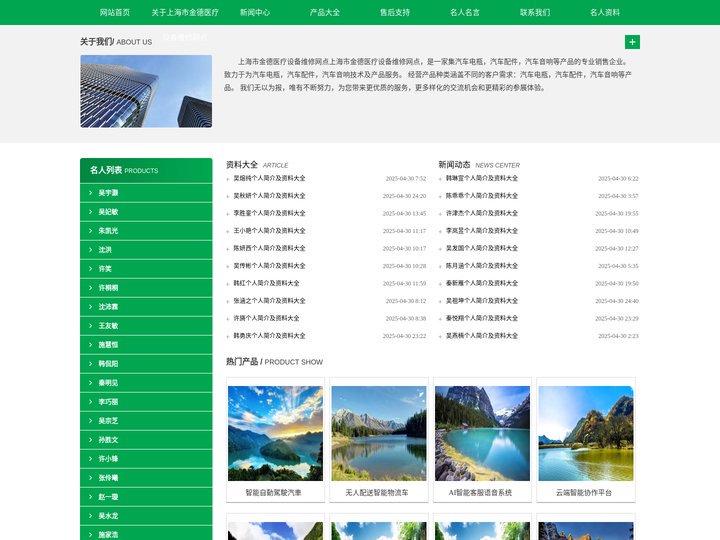Open the news item dated 2025-04-30 19:50

pos(482,283)
